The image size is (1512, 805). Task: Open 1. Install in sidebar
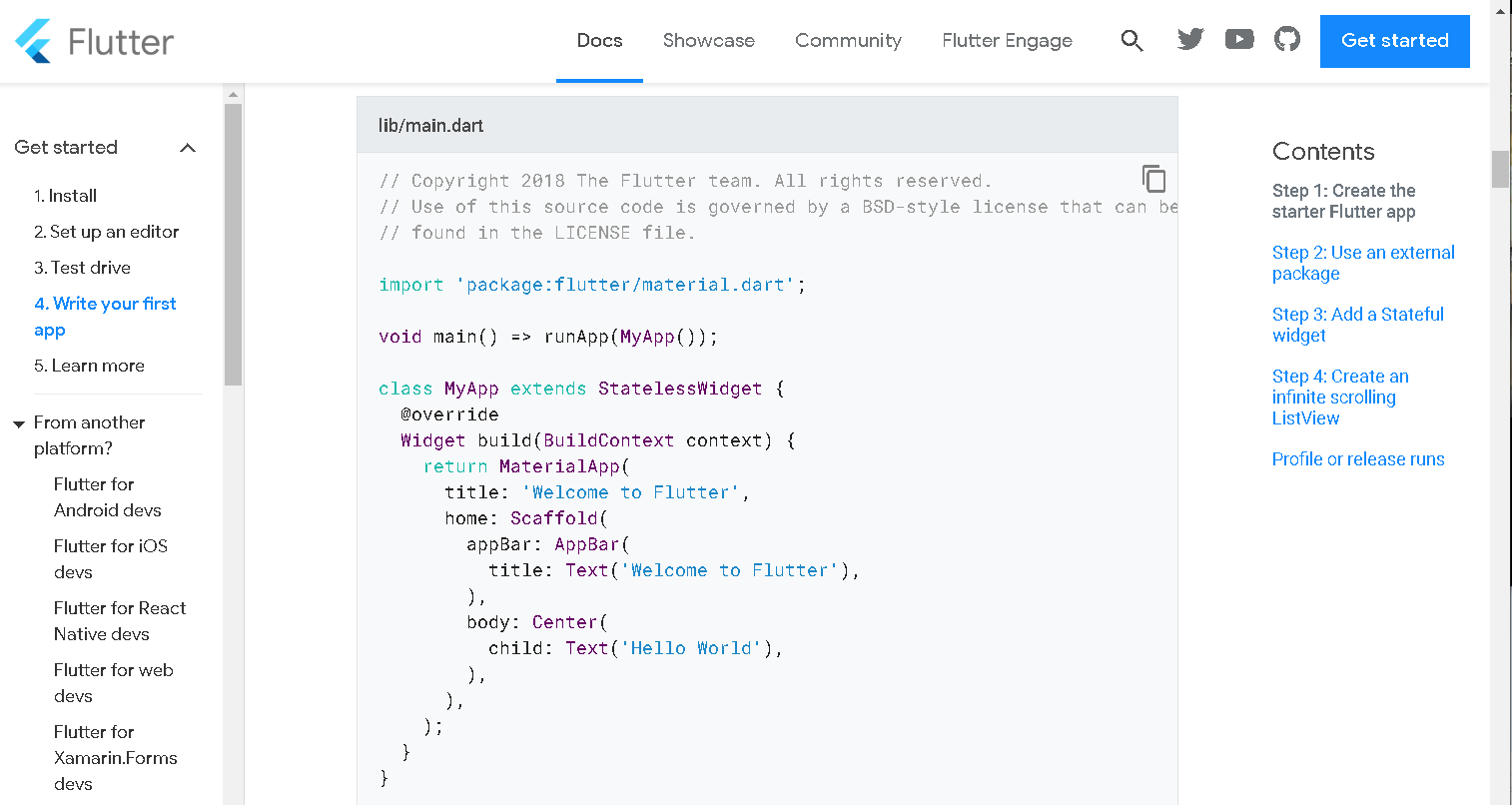point(65,196)
